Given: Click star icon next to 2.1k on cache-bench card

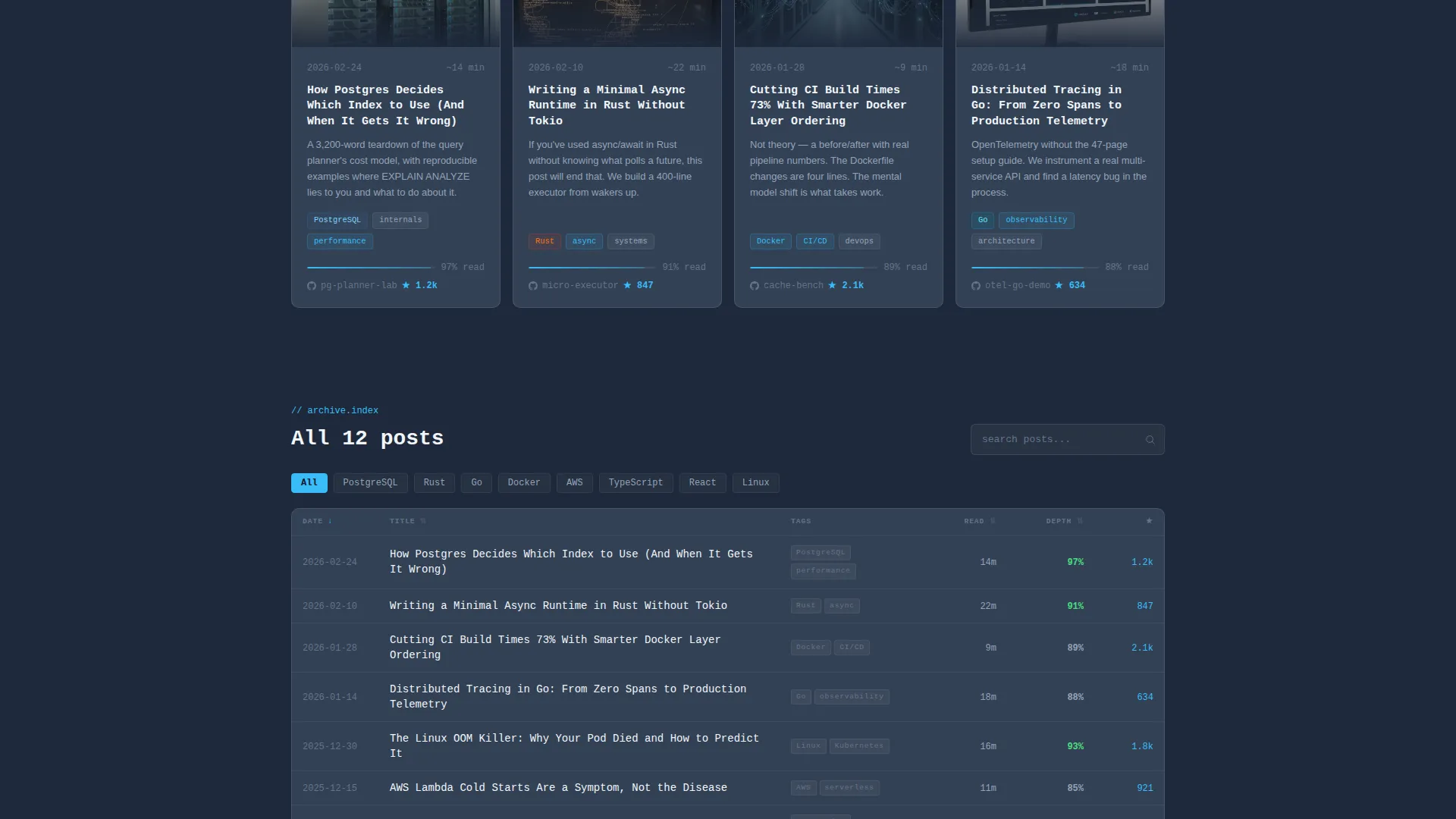Looking at the screenshot, I should coord(832,285).
